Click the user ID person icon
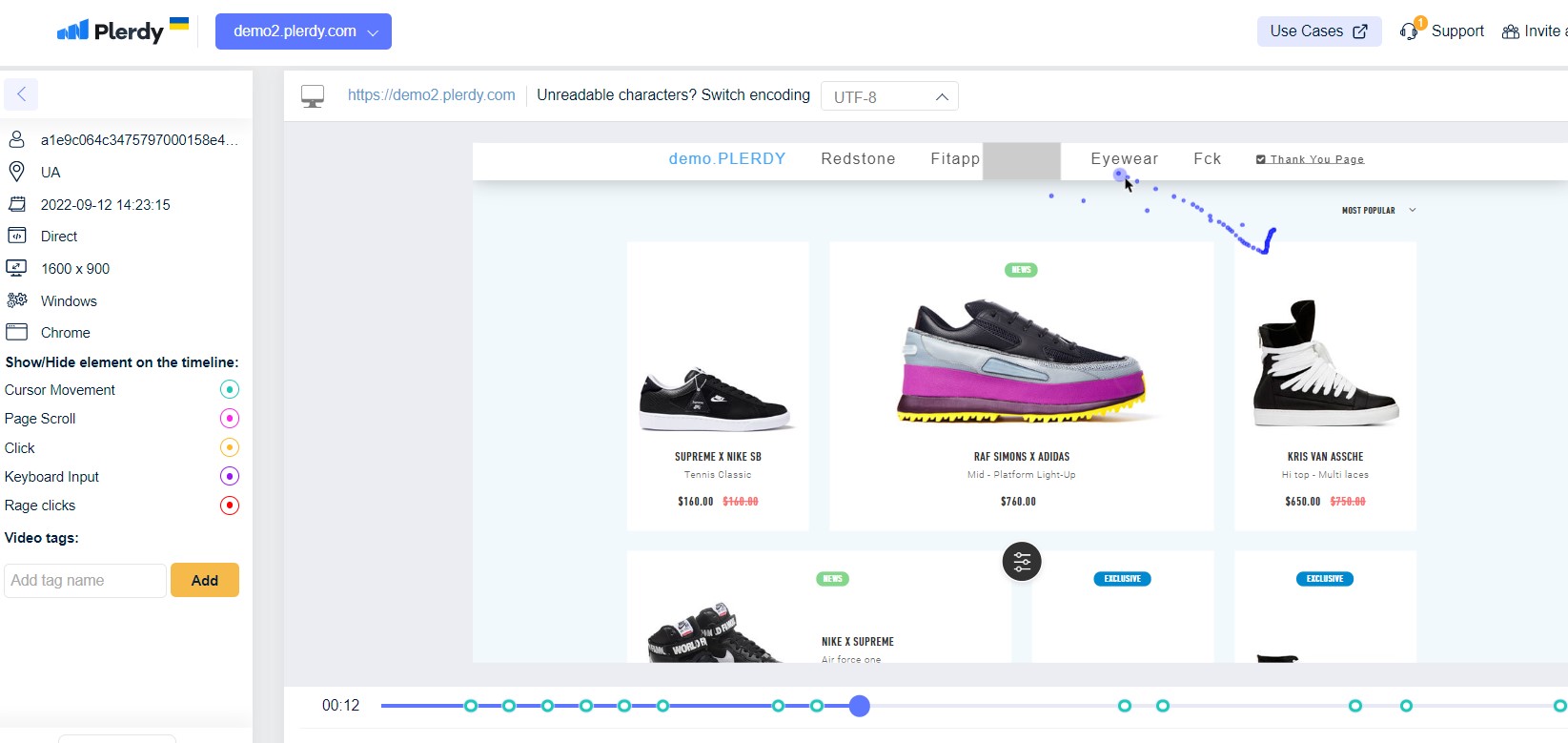Viewport: 1568px width, 743px height. [x=16, y=139]
